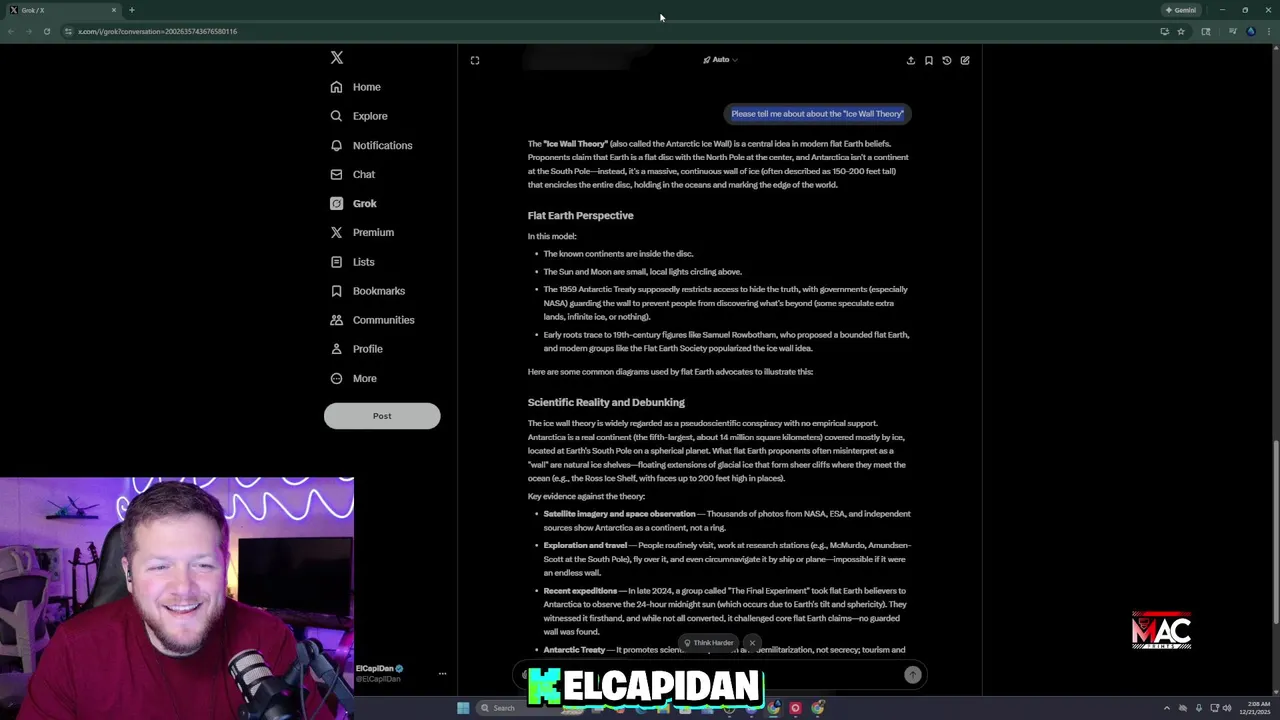The height and width of the screenshot is (720, 1280).
Task: Click the Gemini button in Chrome
Action: tap(1181, 10)
